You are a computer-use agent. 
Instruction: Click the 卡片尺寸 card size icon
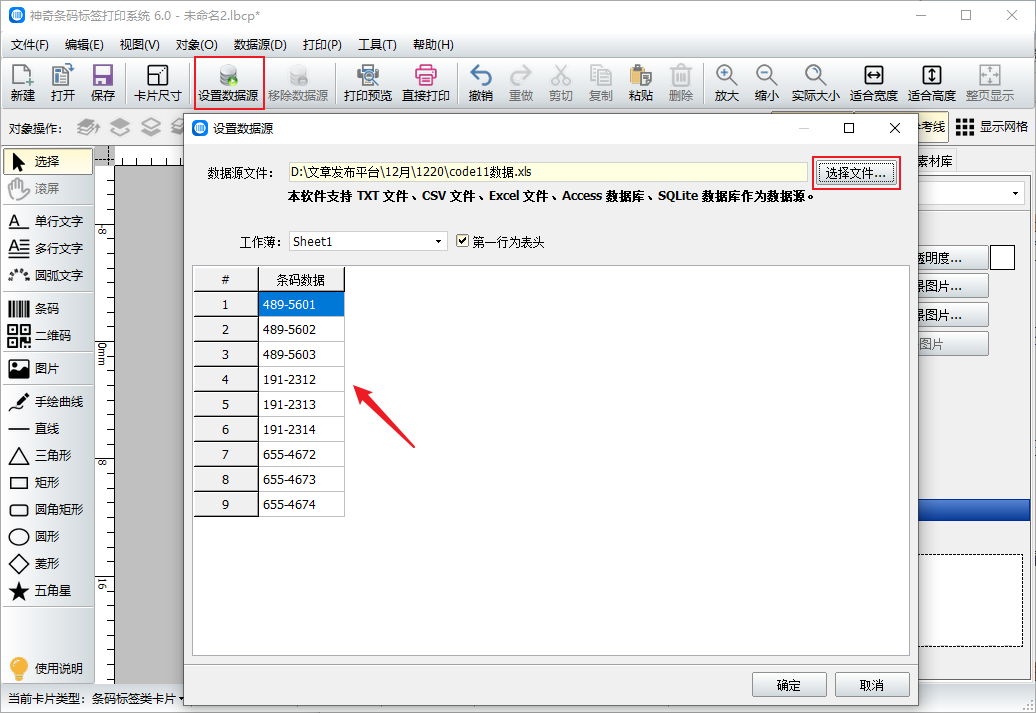[157, 83]
